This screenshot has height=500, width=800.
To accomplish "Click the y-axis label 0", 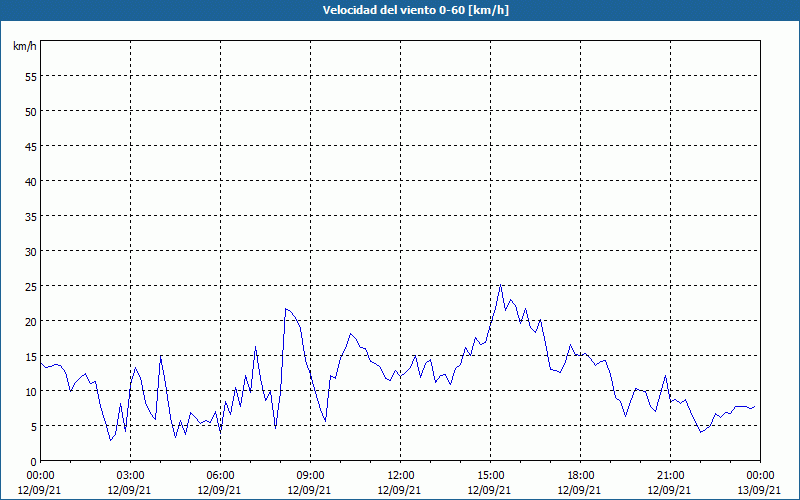I will click(34, 462).
